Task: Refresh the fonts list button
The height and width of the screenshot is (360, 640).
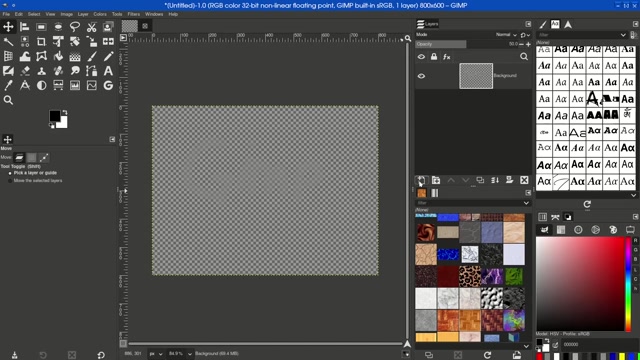Action: coord(587,204)
